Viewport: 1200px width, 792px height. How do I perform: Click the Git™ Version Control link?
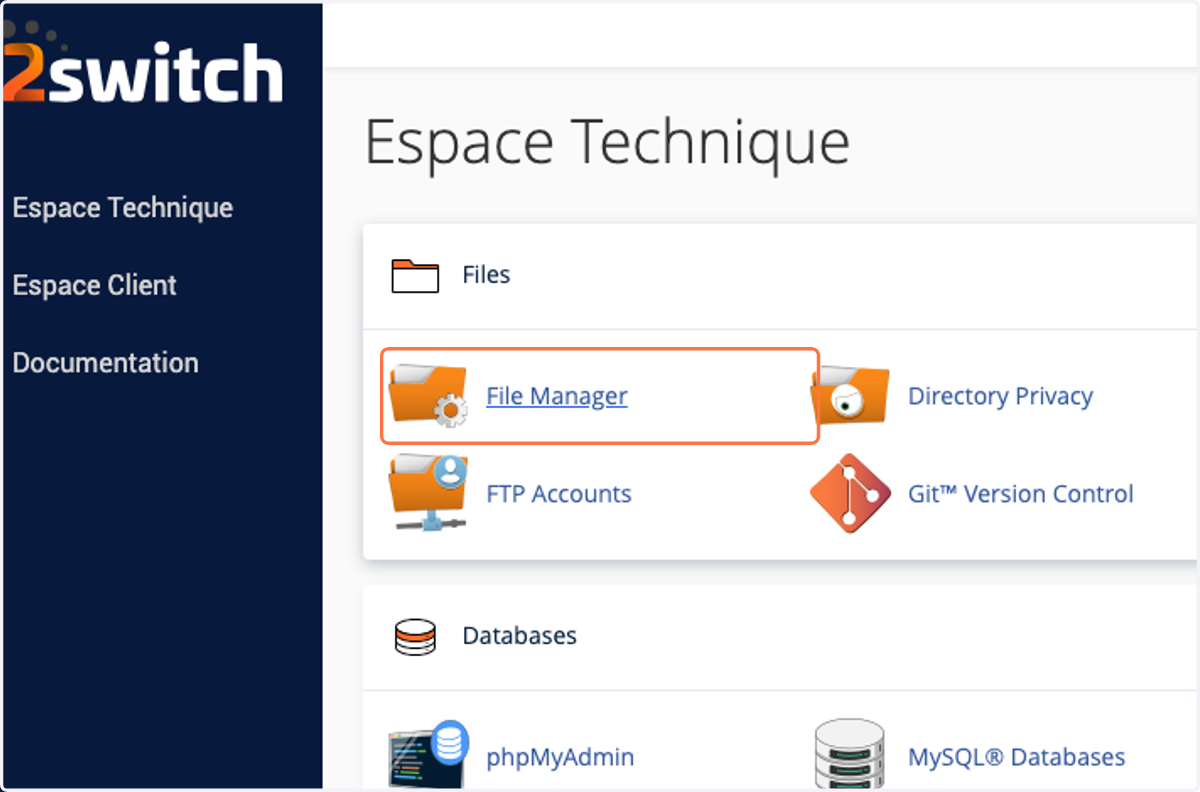1021,494
